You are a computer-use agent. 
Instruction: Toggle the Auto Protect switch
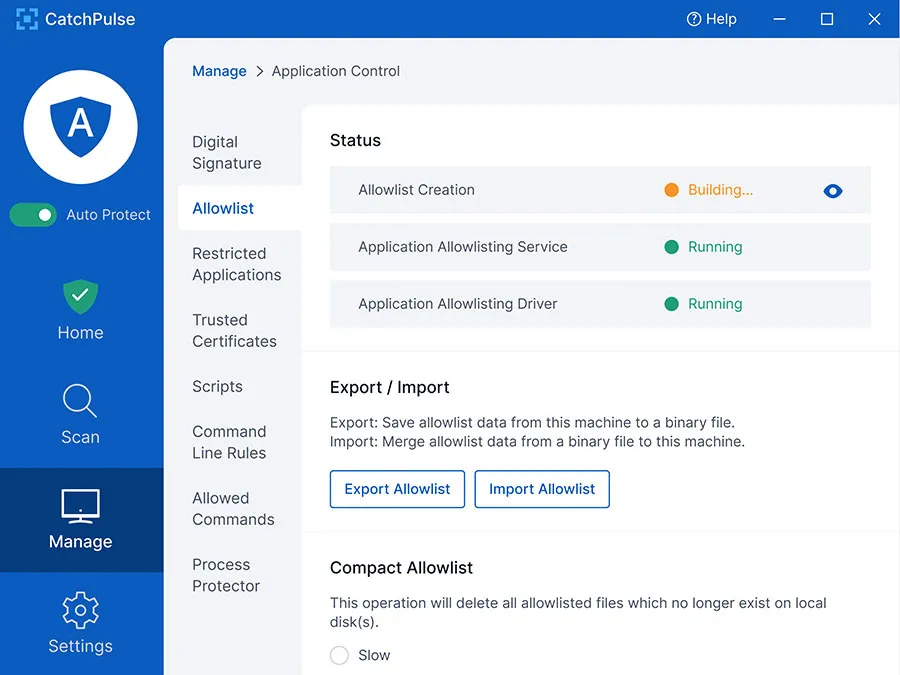pyautogui.click(x=33, y=215)
